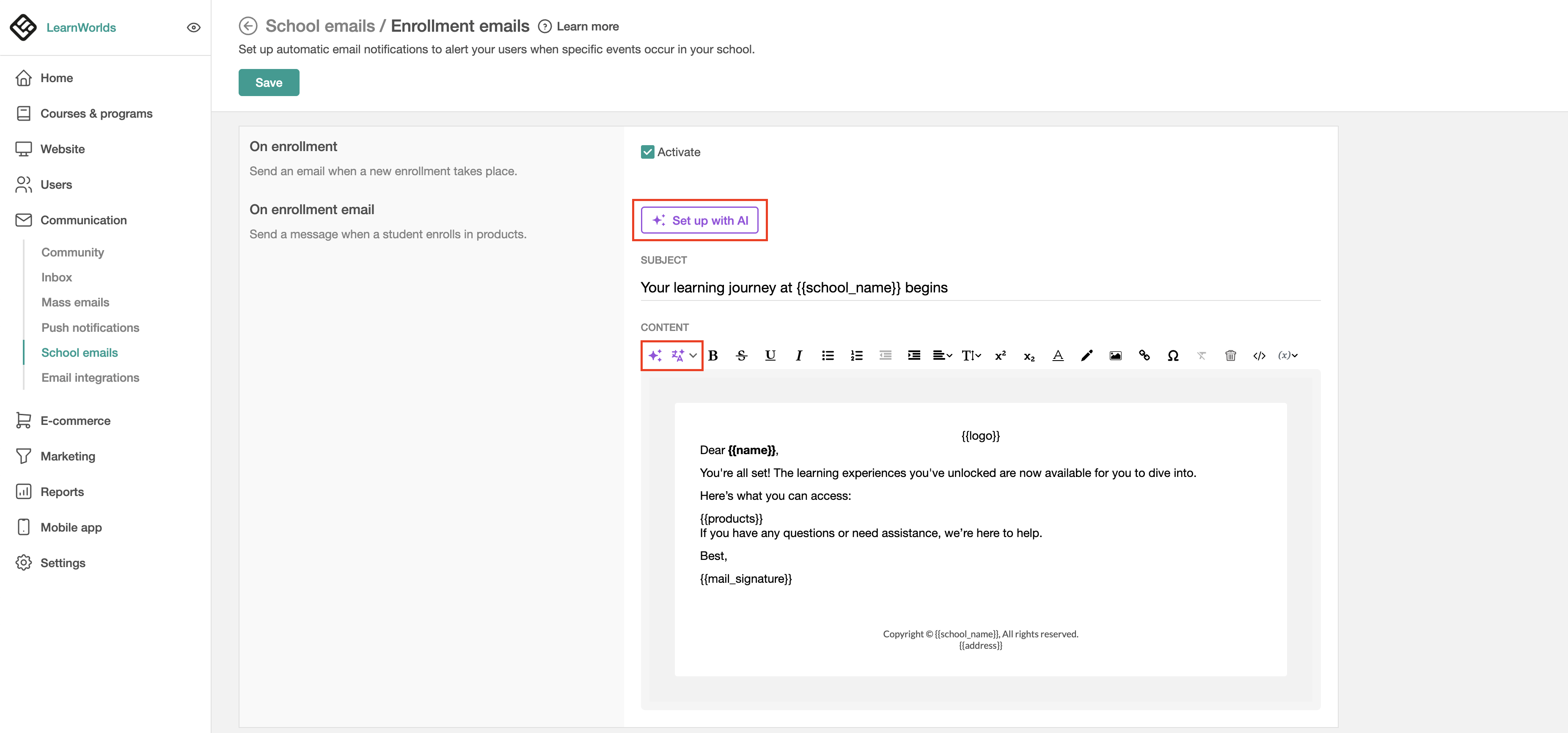Open code view with the </> icon
Viewport: 1568px width, 733px height.
coord(1259,355)
